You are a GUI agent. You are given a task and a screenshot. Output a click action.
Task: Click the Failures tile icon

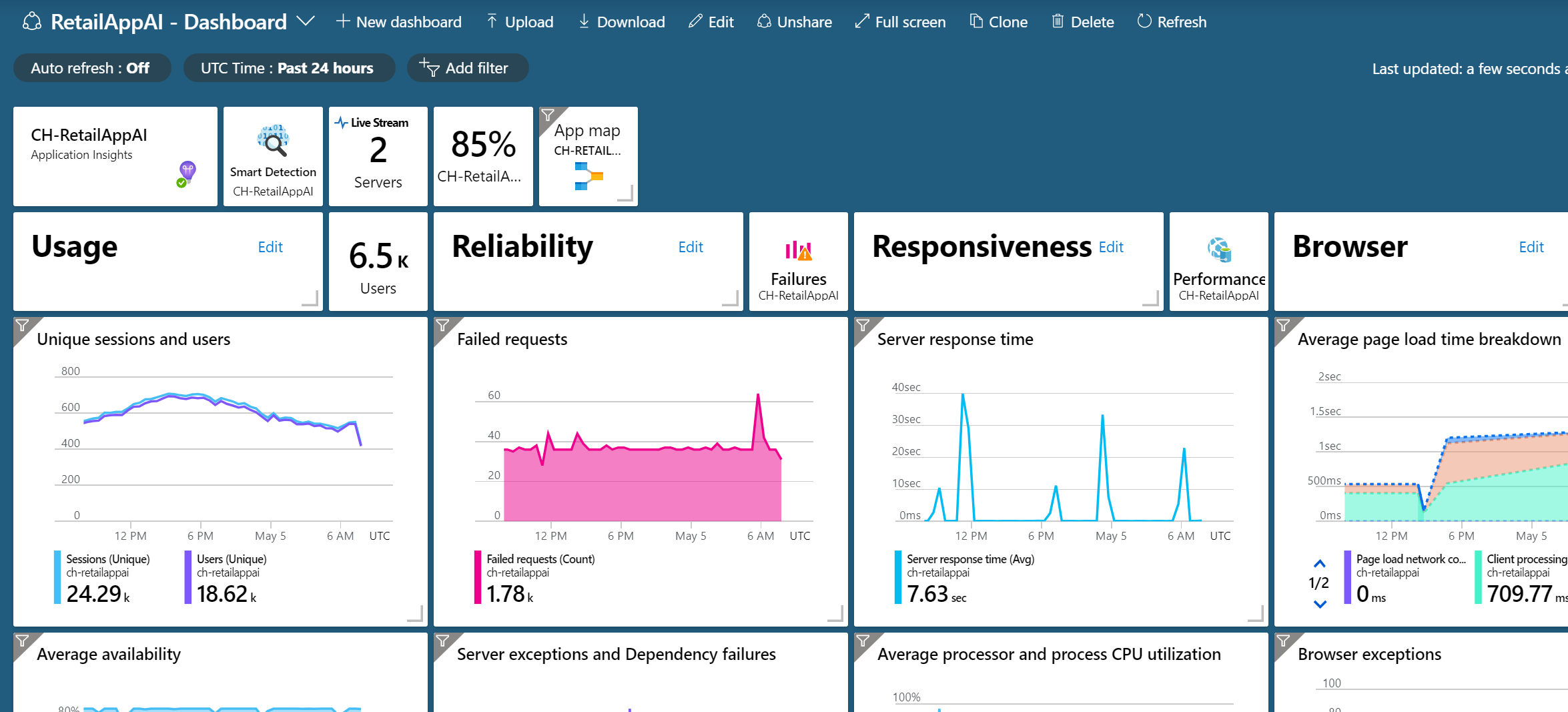pos(798,251)
